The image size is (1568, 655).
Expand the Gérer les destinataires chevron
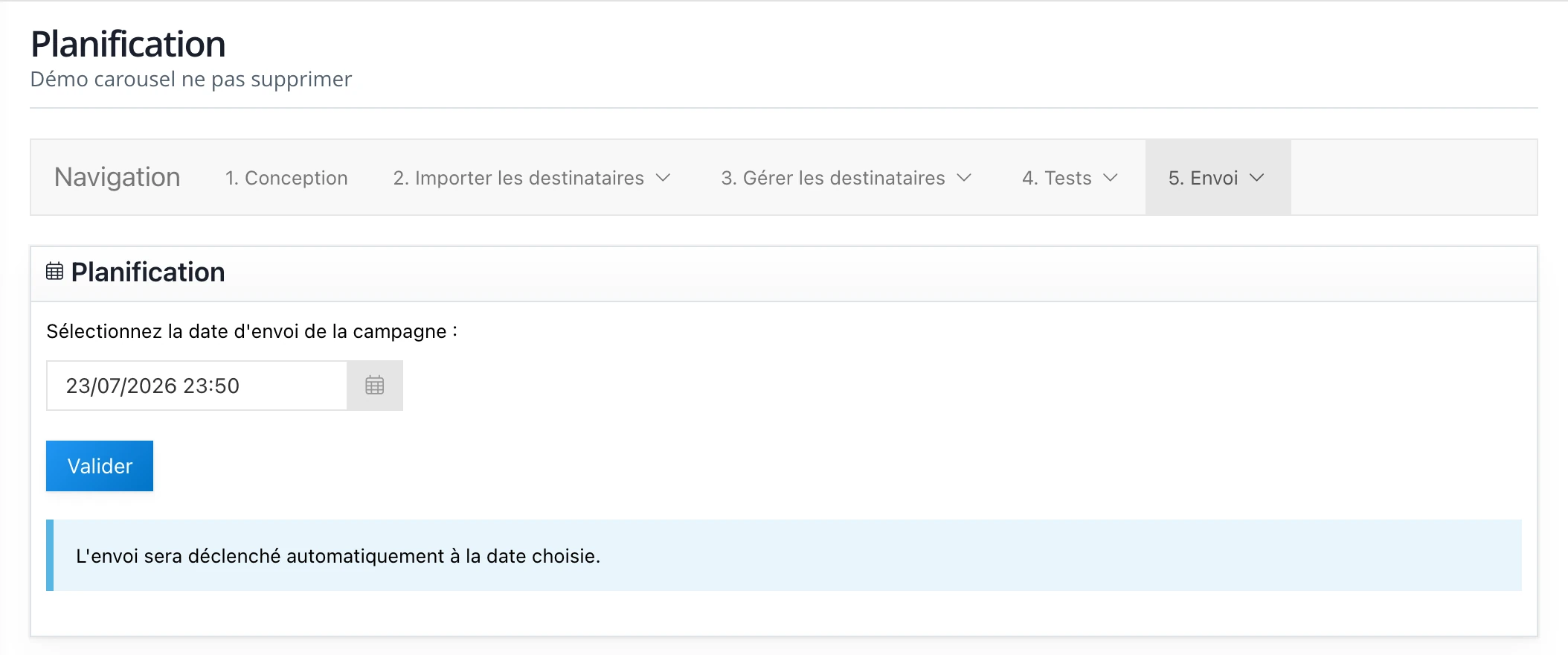(x=964, y=178)
